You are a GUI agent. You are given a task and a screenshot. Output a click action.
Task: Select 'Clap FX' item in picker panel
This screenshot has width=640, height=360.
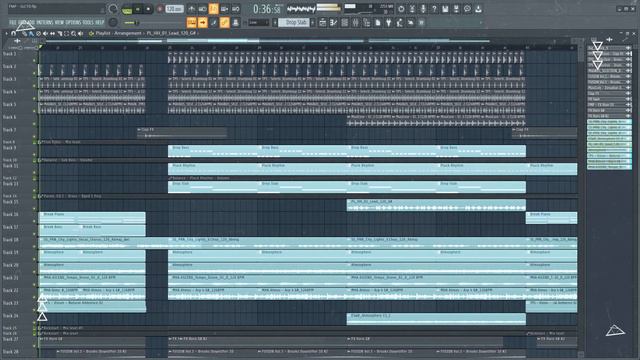click(609, 93)
